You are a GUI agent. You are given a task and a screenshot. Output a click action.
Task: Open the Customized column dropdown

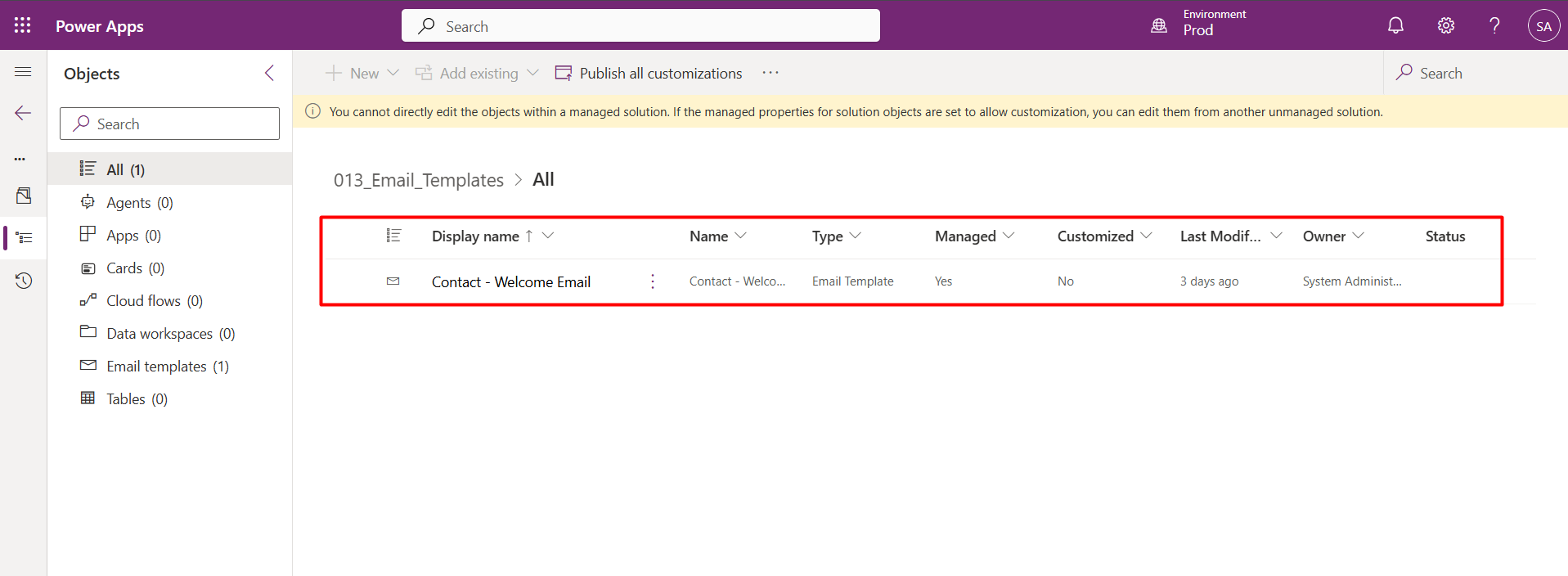click(x=1146, y=236)
